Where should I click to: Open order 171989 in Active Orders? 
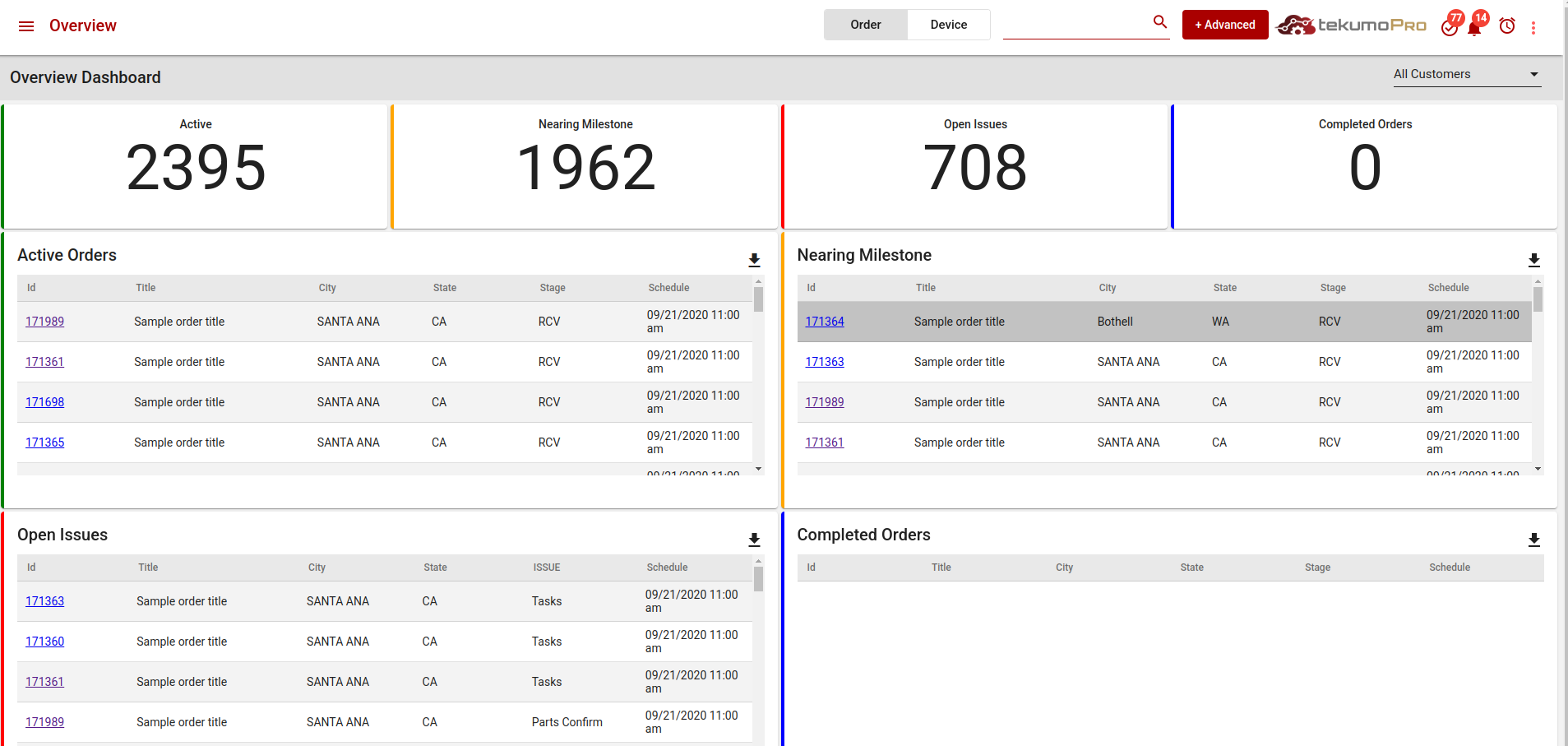pyautogui.click(x=44, y=322)
